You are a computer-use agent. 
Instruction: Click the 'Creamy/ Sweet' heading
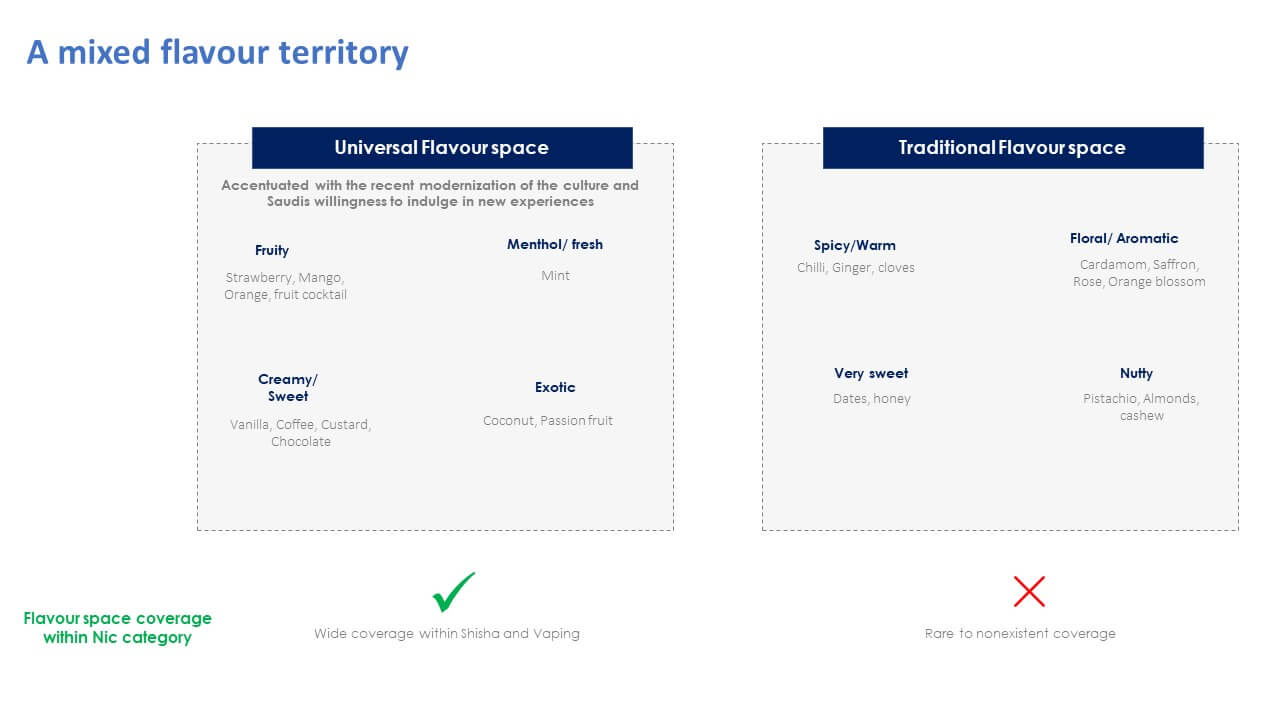point(288,388)
